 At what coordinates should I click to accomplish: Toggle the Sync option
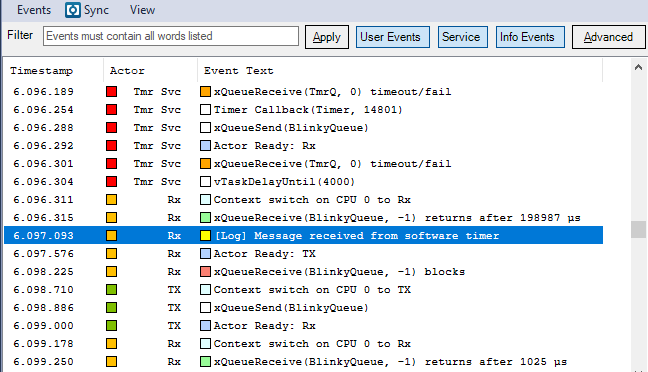[87, 10]
